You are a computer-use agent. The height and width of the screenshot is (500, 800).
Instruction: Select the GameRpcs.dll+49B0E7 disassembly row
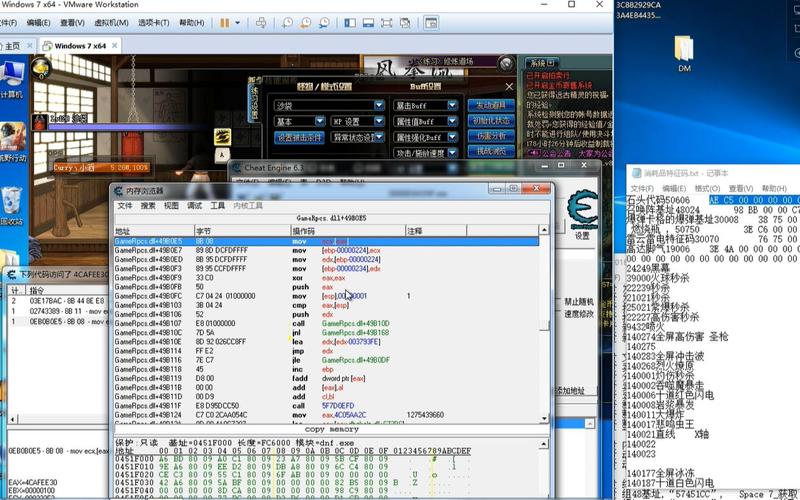click(326, 251)
